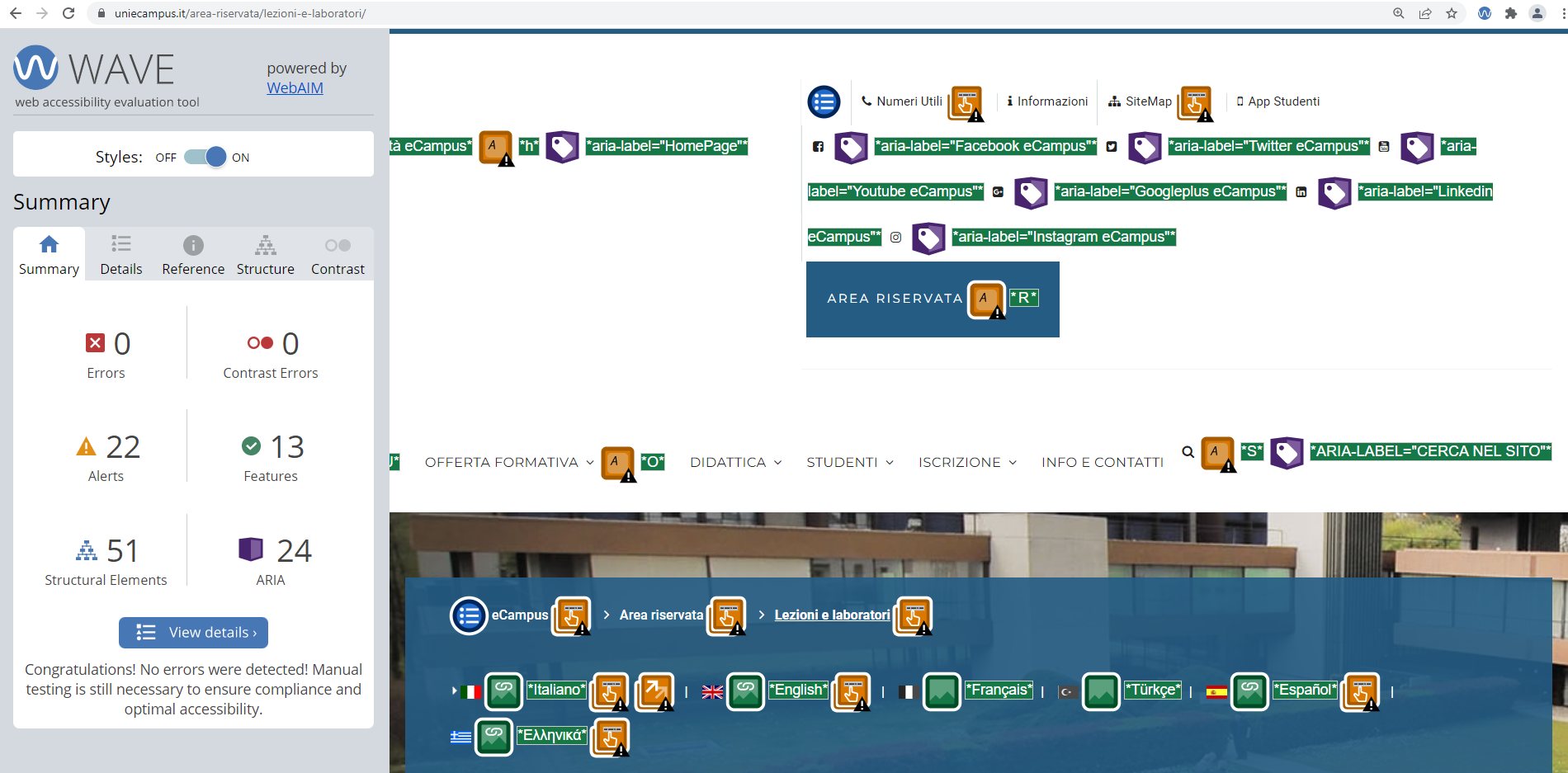The image size is (1568, 773).
Task: Toggle the WAVE Styles switch off
Action: [x=205, y=157]
